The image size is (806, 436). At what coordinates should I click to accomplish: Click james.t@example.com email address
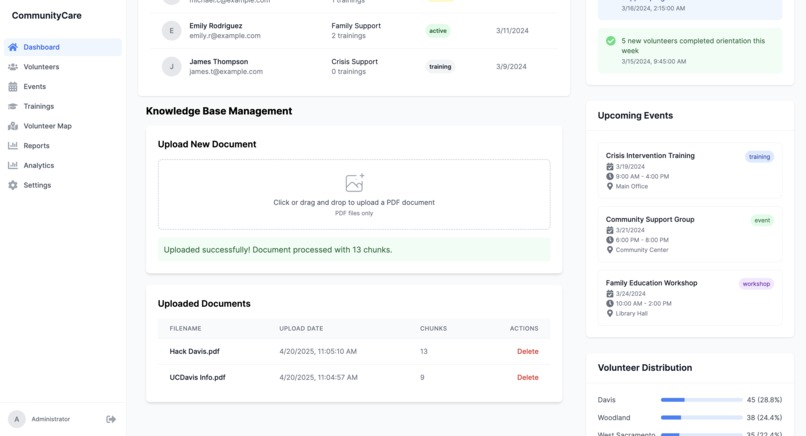[x=226, y=72]
